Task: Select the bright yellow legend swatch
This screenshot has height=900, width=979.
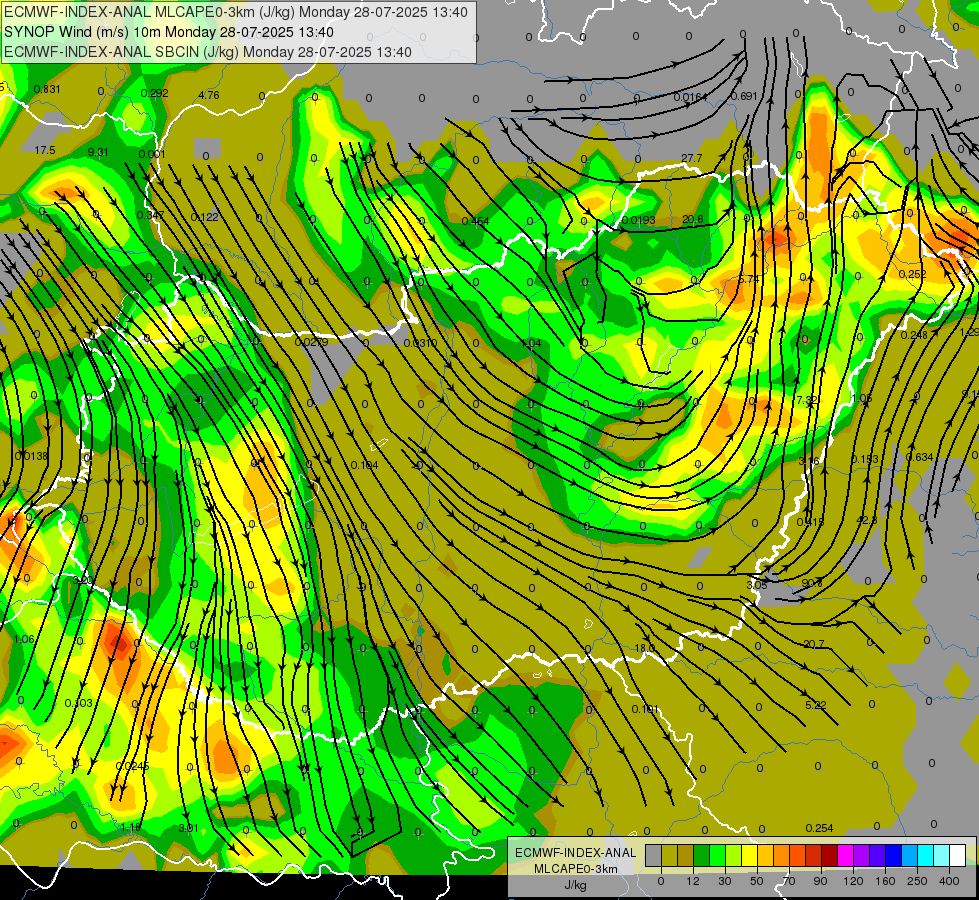Action: pos(750,855)
